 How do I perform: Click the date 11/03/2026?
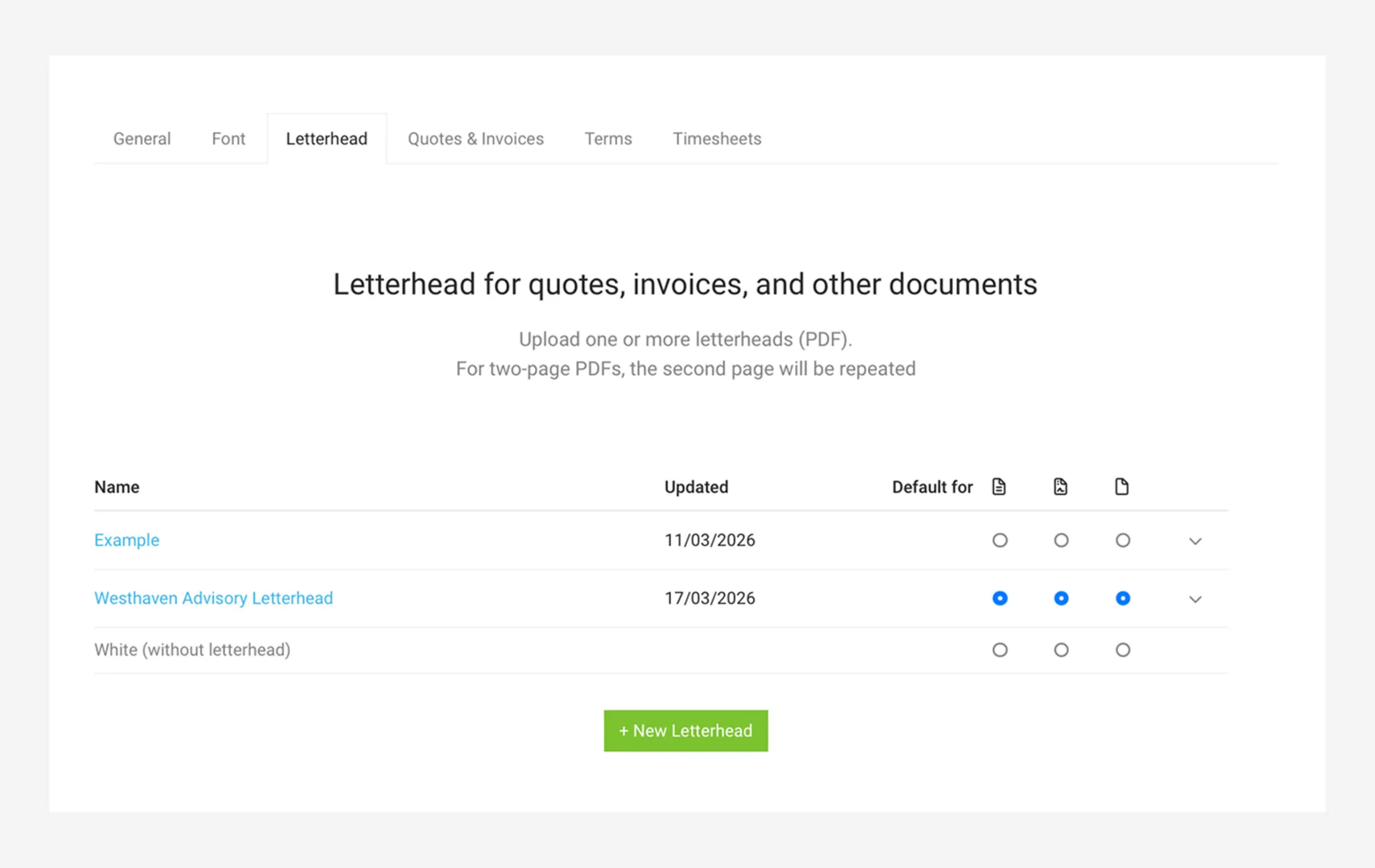coord(710,540)
